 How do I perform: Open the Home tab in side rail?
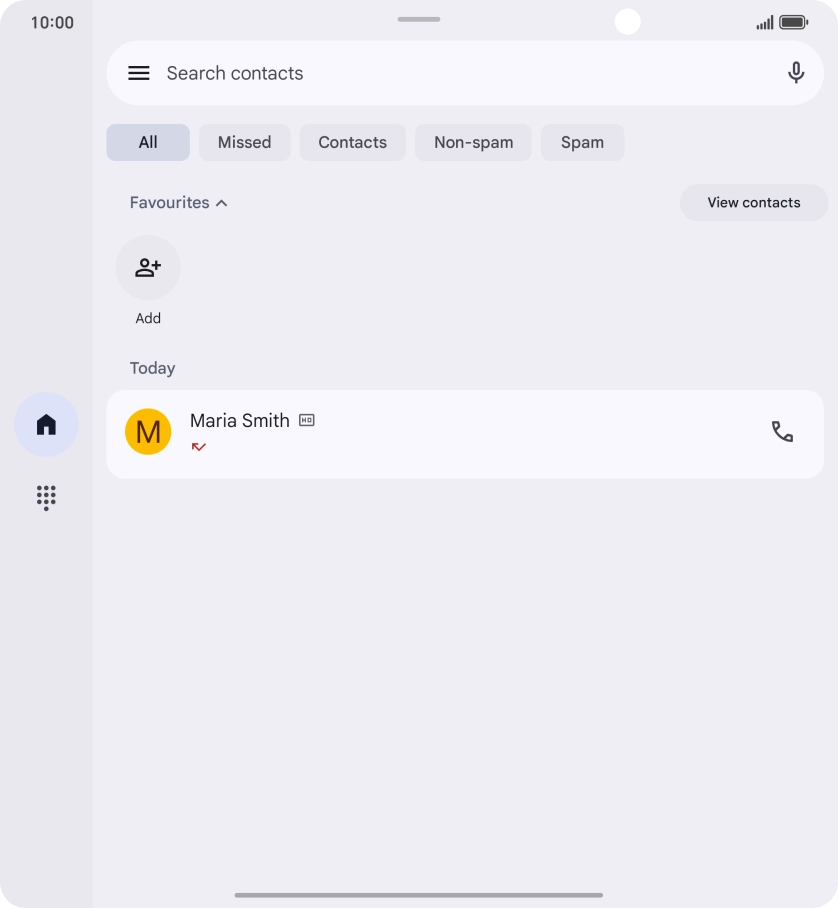46,425
